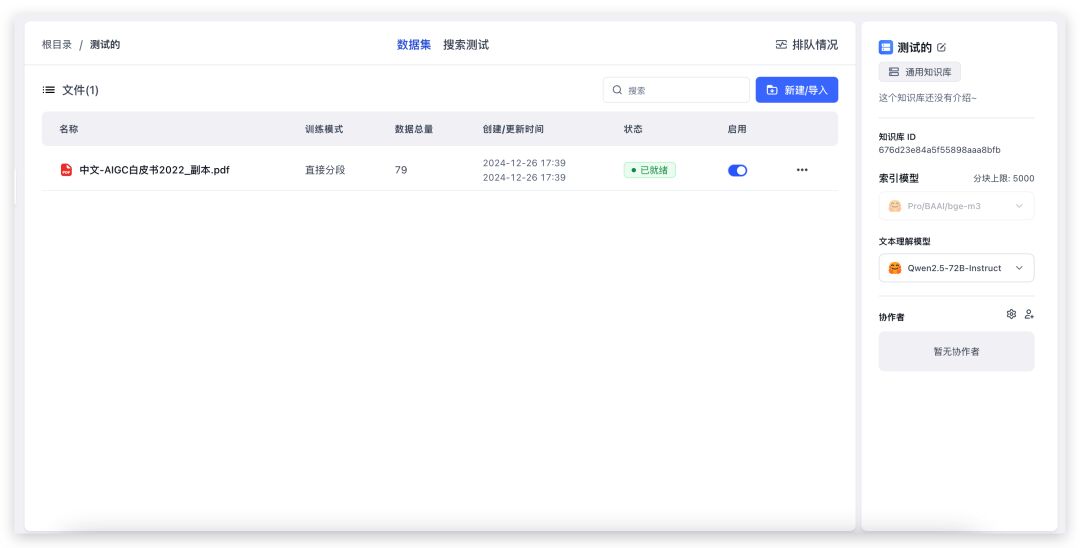Image resolution: width=1080 pixels, height=548 pixels.
Task: Click the edit pencil icon beside 测试的
Action: [941, 47]
